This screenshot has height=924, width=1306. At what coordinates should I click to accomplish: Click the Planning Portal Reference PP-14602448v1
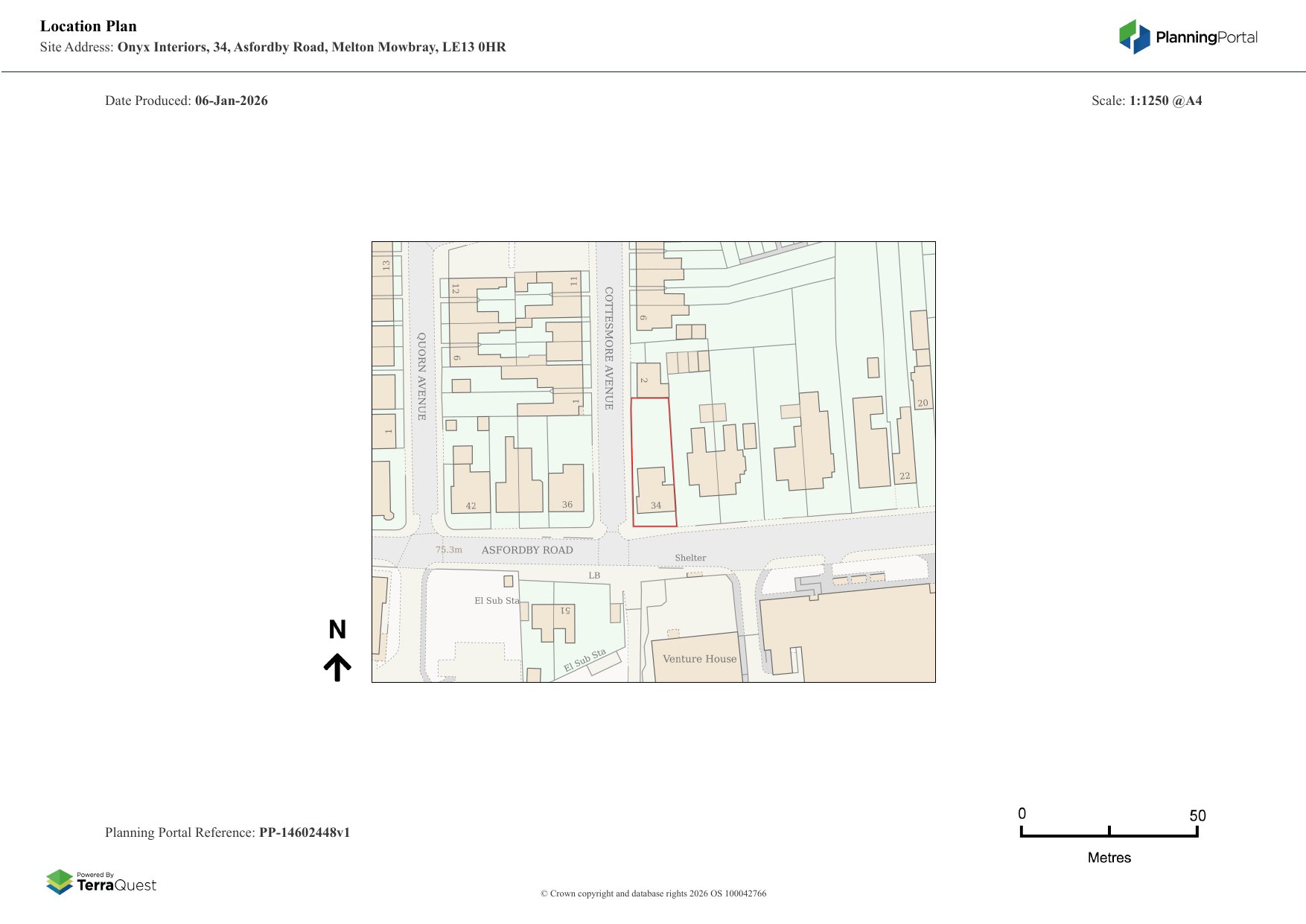click(304, 832)
